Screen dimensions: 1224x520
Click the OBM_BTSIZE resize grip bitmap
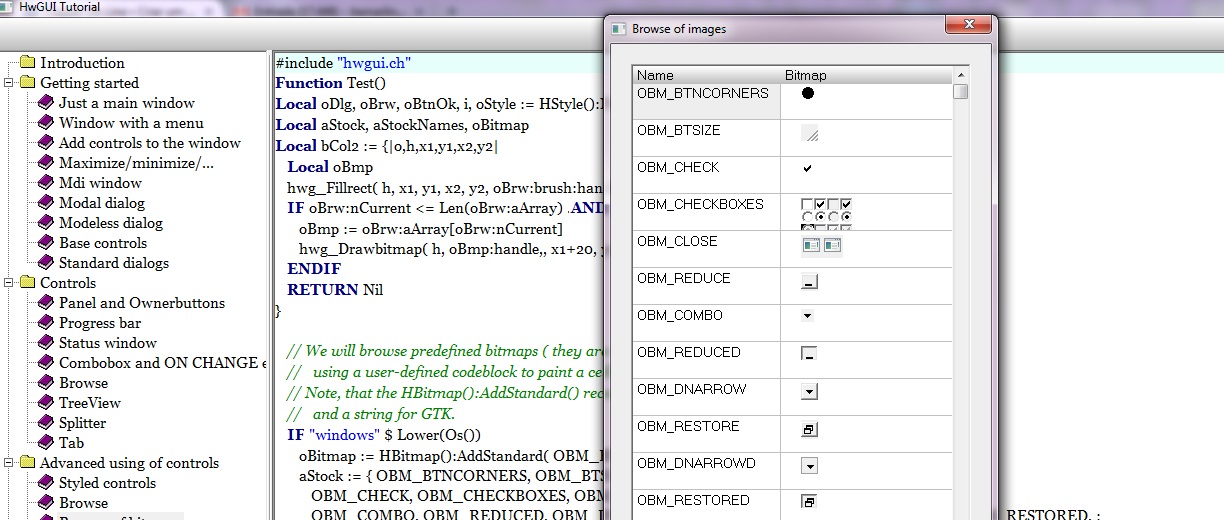810,134
